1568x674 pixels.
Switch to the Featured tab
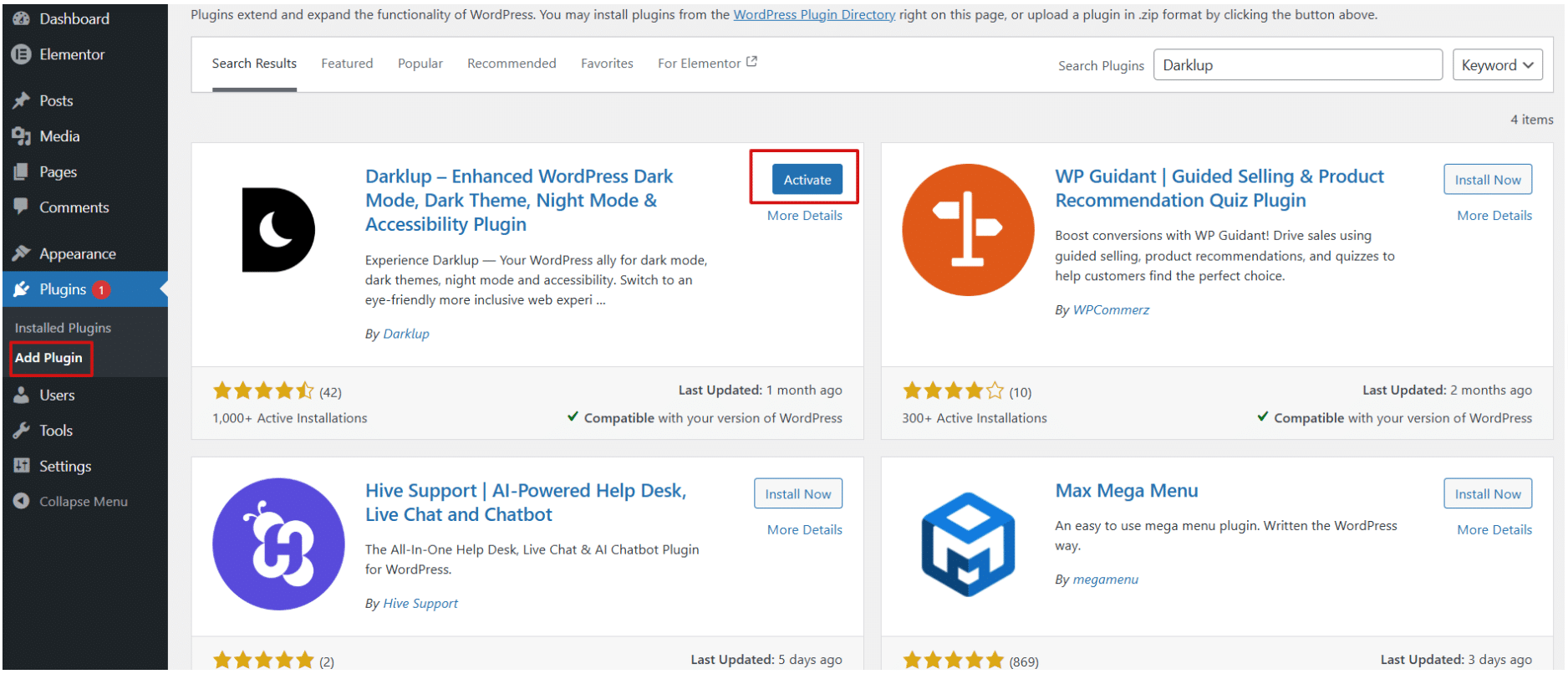click(347, 64)
